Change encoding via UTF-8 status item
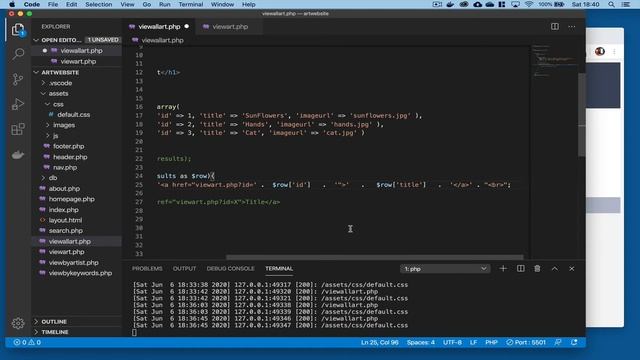The height and width of the screenshot is (360, 640). pos(452,342)
